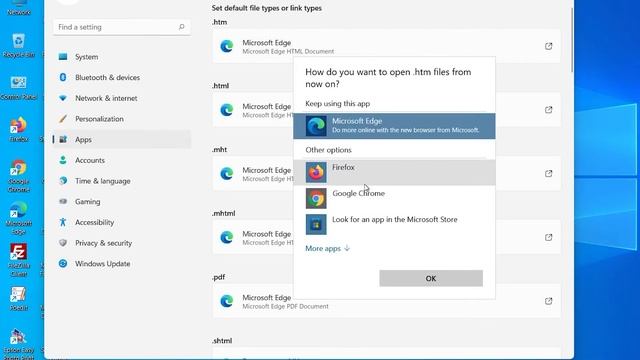The image size is (640, 360).
Task: Click the System sidebar icon
Action: (x=63, y=57)
